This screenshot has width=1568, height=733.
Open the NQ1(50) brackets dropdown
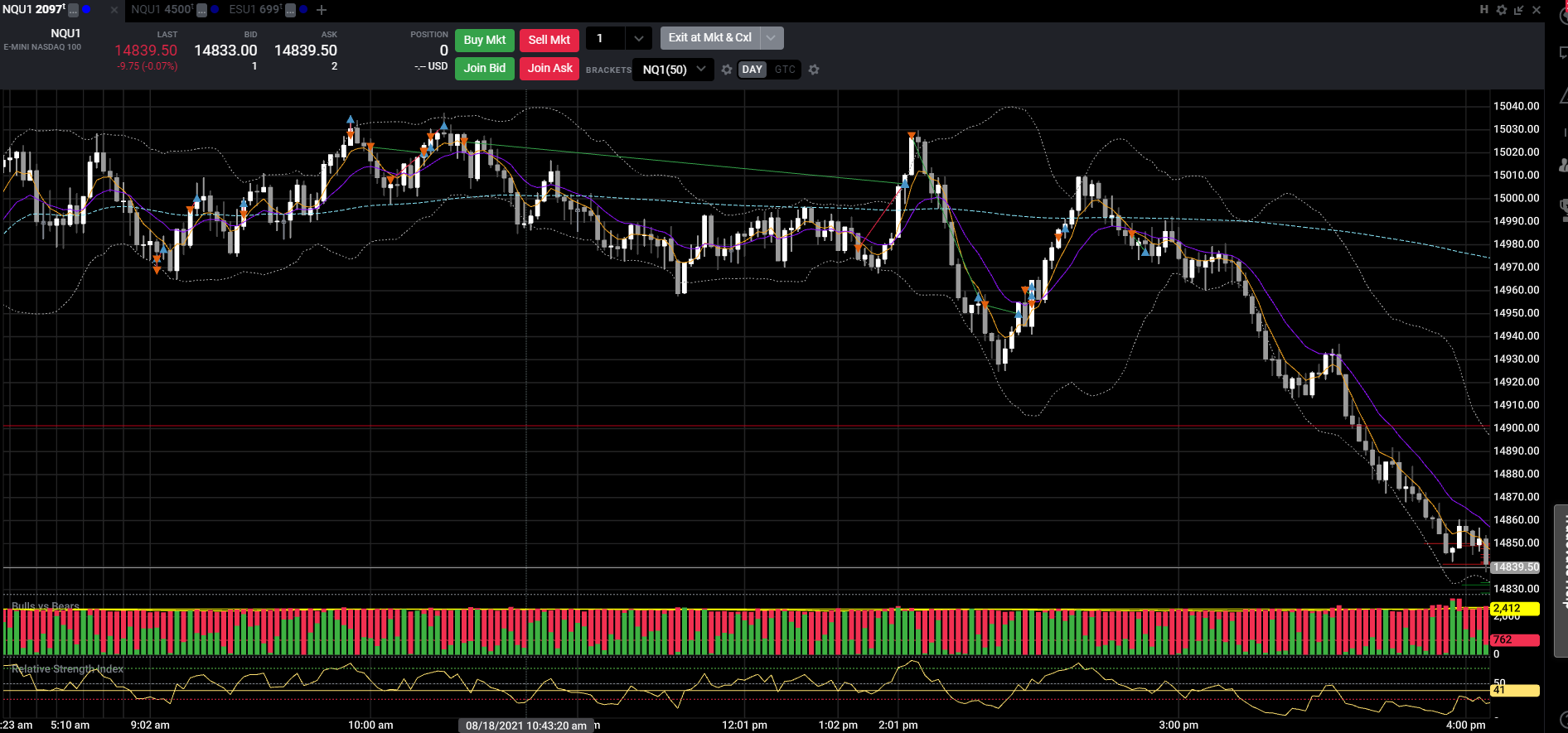(x=673, y=70)
